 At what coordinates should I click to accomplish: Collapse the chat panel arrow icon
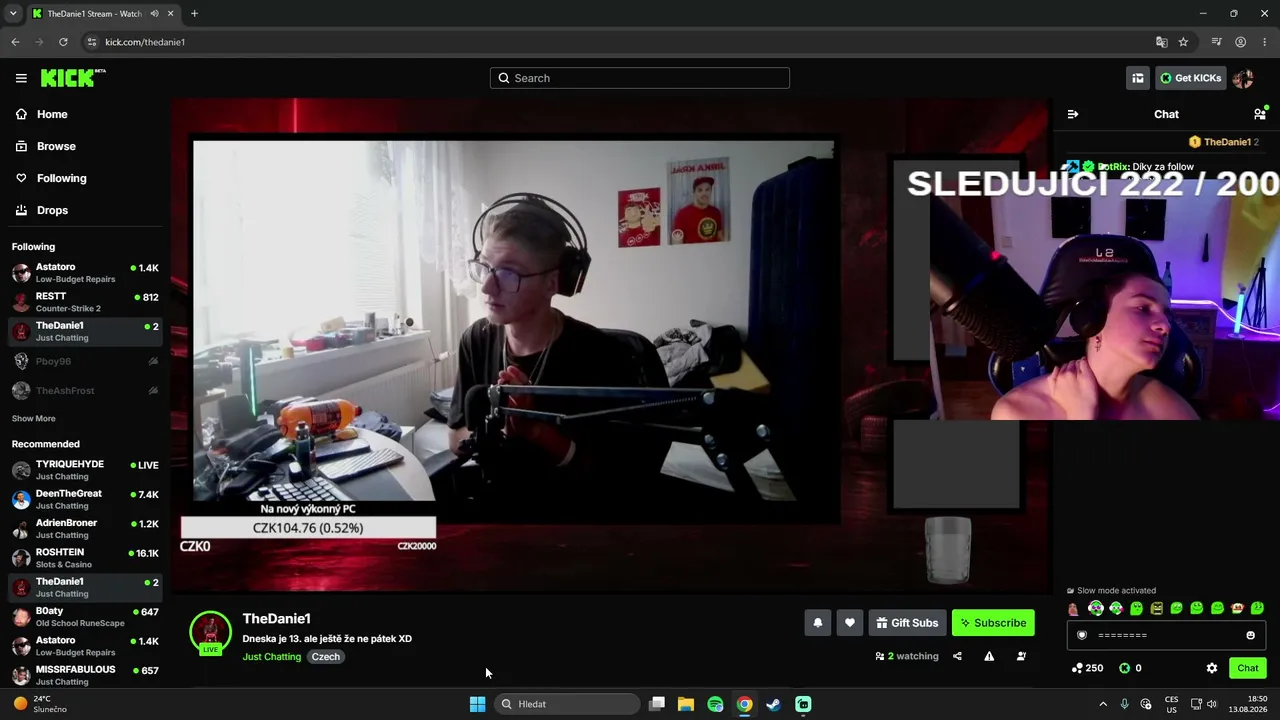(x=1073, y=114)
